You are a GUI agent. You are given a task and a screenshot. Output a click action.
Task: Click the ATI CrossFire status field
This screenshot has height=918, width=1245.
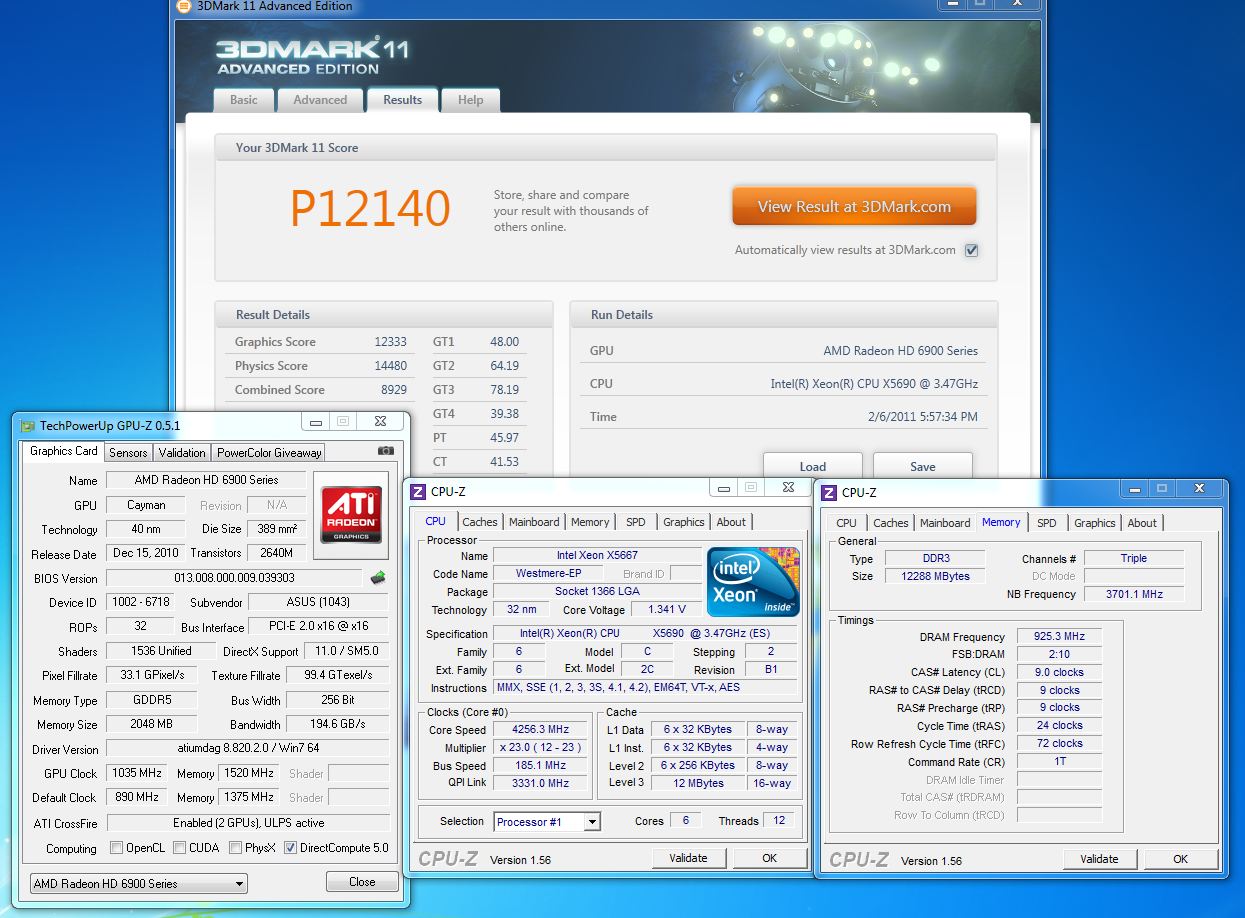(247, 822)
